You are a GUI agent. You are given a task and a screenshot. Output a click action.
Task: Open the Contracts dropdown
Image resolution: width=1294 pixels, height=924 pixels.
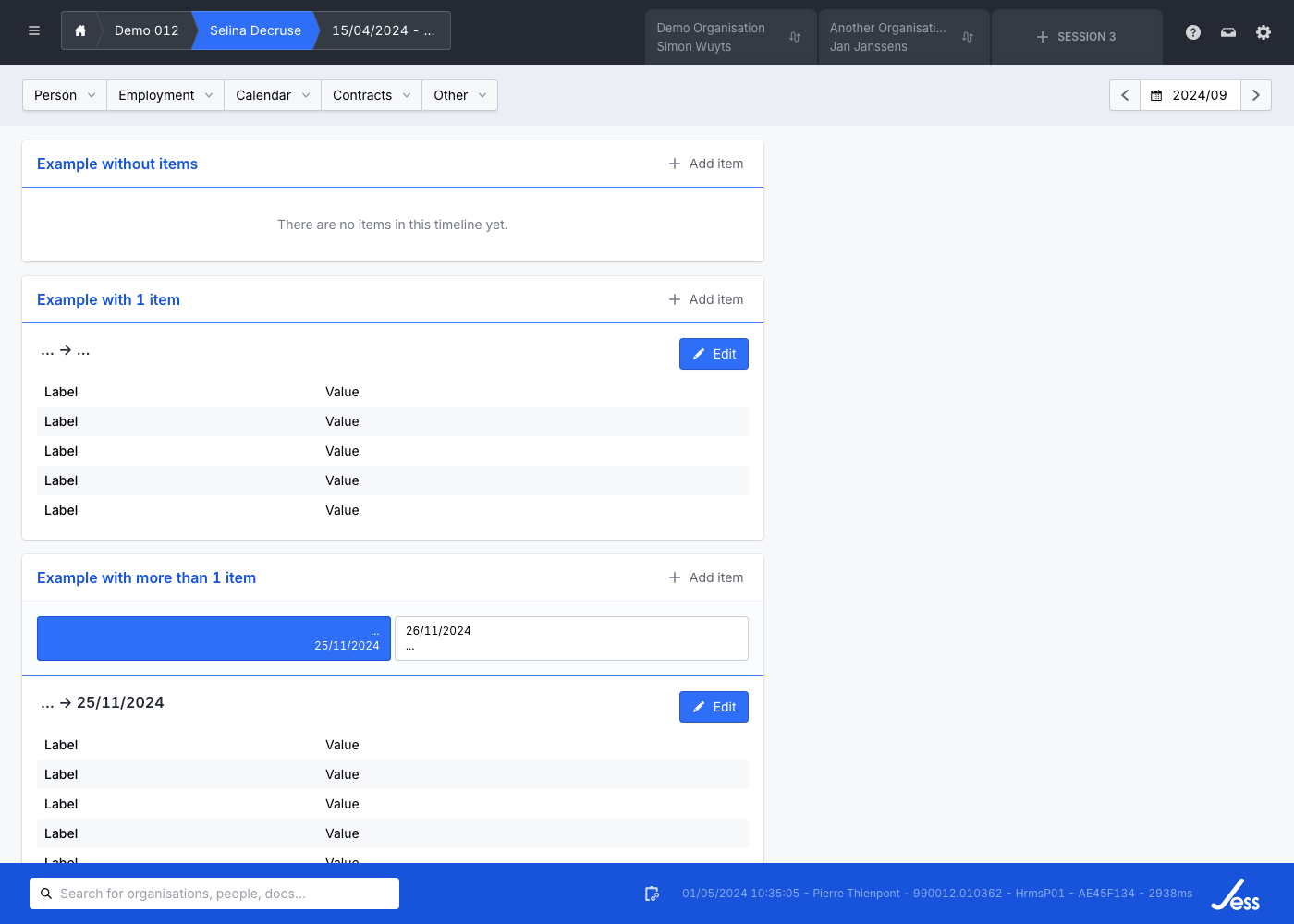click(x=372, y=95)
